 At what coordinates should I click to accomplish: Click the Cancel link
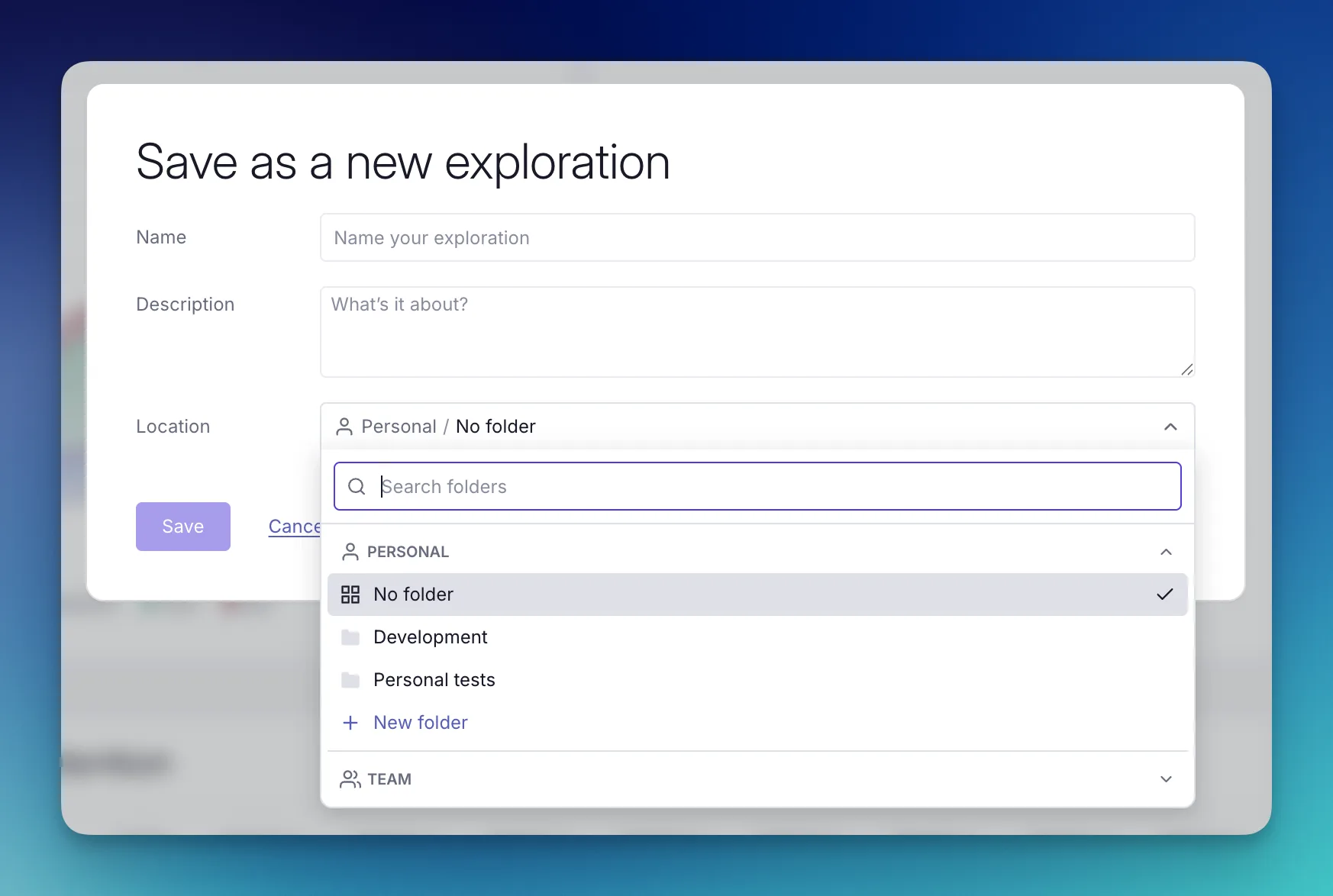[x=295, y=527]
